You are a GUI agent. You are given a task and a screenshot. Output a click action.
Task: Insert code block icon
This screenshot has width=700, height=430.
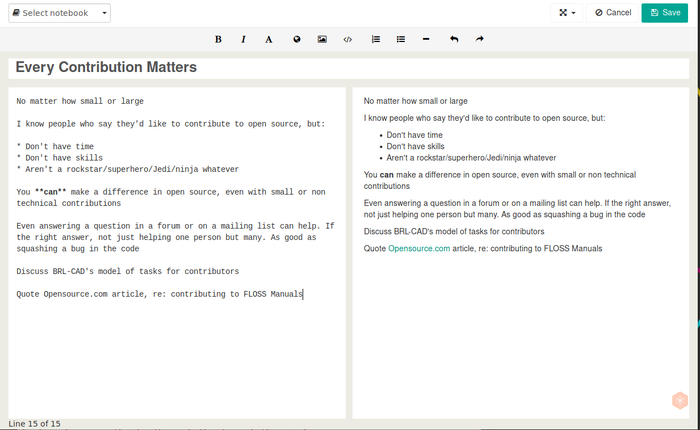coord(347,39)
